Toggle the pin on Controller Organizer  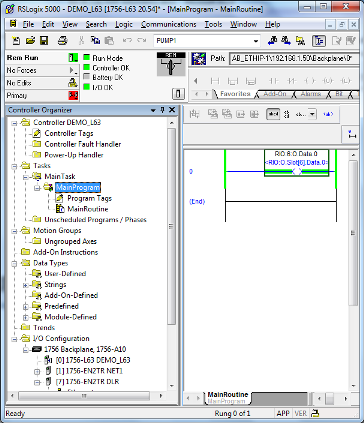[162, 110]
